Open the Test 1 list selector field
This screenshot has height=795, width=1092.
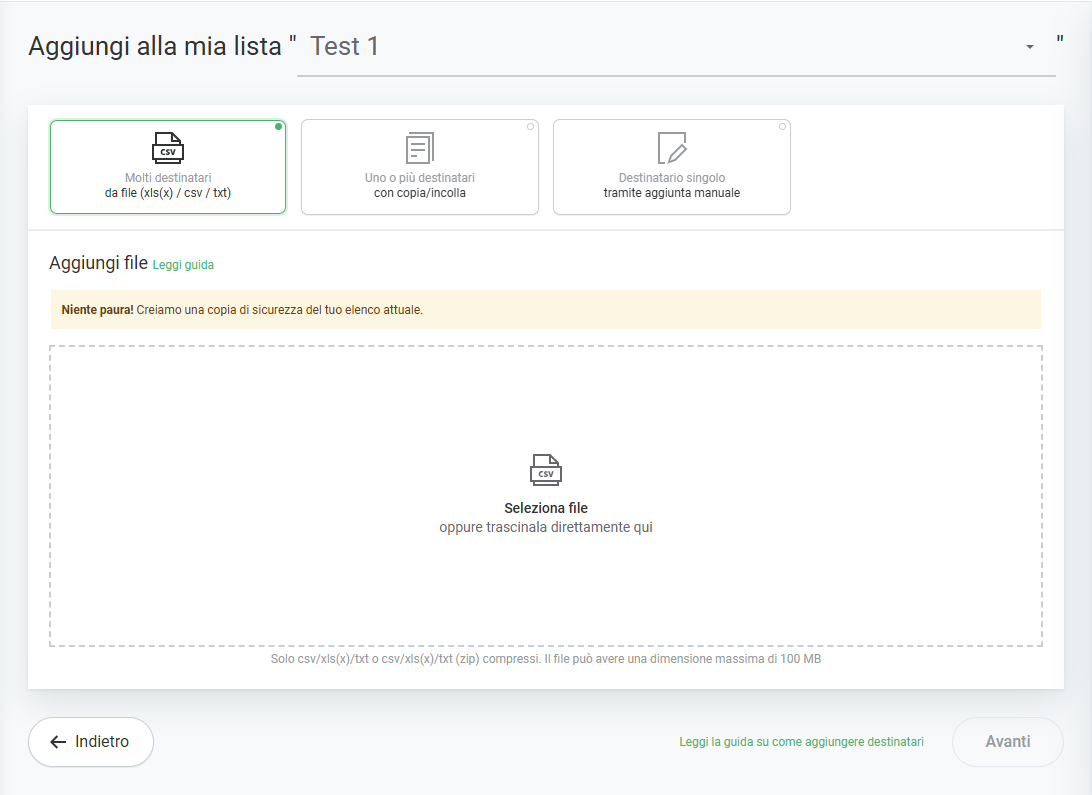click(x=660, y=47)
